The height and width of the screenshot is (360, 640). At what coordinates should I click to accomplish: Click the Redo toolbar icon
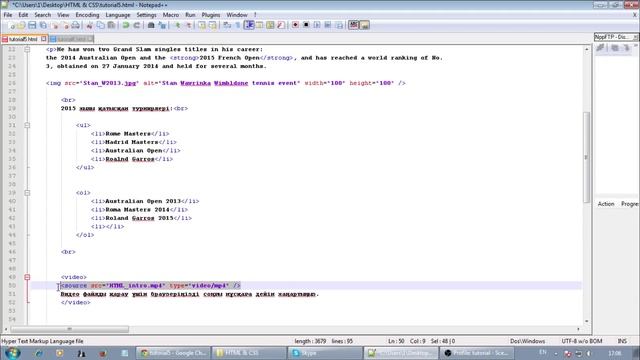click(136, 25)
